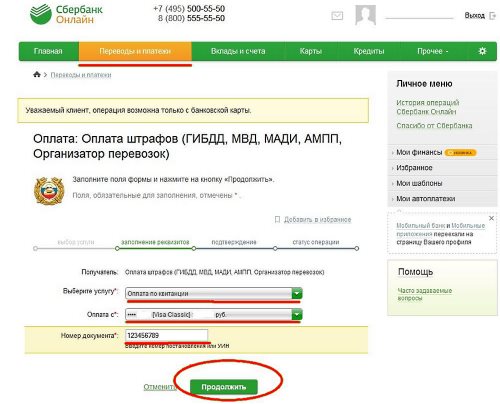Click the green arrow of Оплата по квитанции
500x404 pixels.
tap(297, 293)
